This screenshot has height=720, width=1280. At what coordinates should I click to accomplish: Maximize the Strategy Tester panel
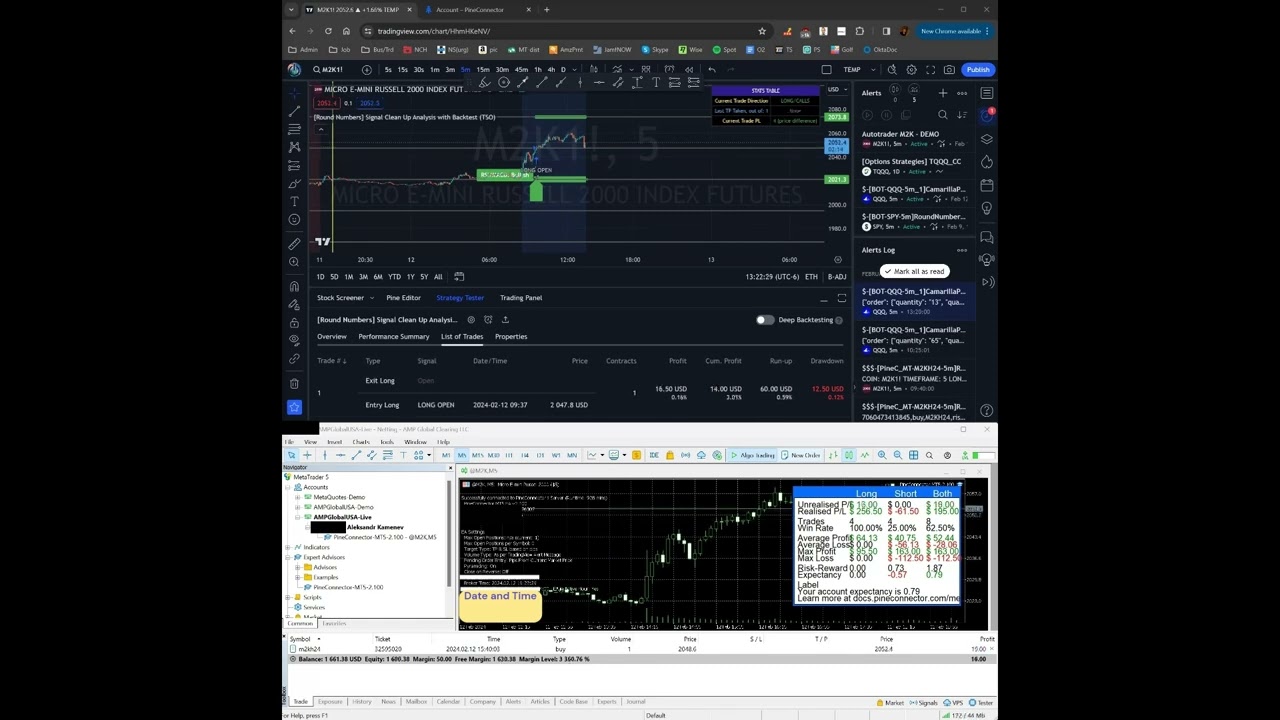842,298
